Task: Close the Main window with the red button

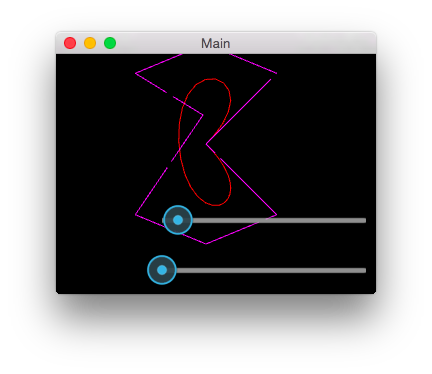Action: [x=70, y=43]
